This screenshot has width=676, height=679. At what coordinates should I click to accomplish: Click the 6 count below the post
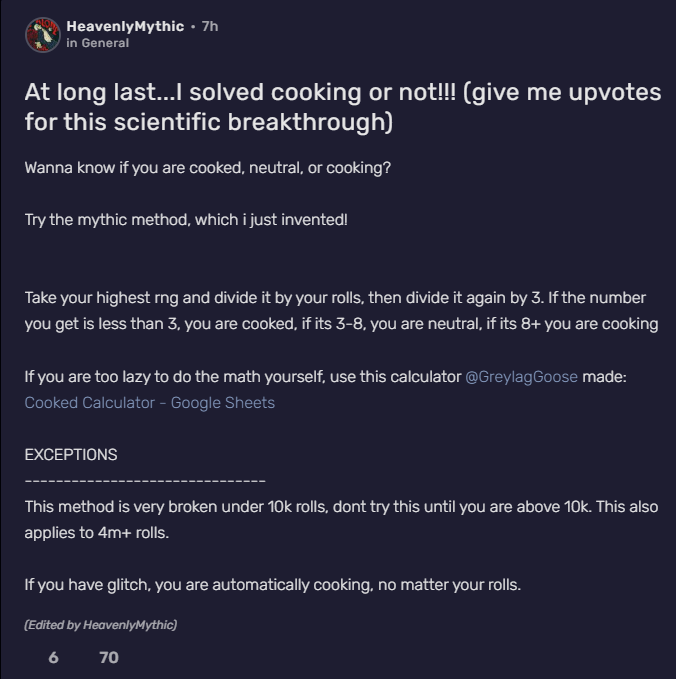[x=53, y=657]
